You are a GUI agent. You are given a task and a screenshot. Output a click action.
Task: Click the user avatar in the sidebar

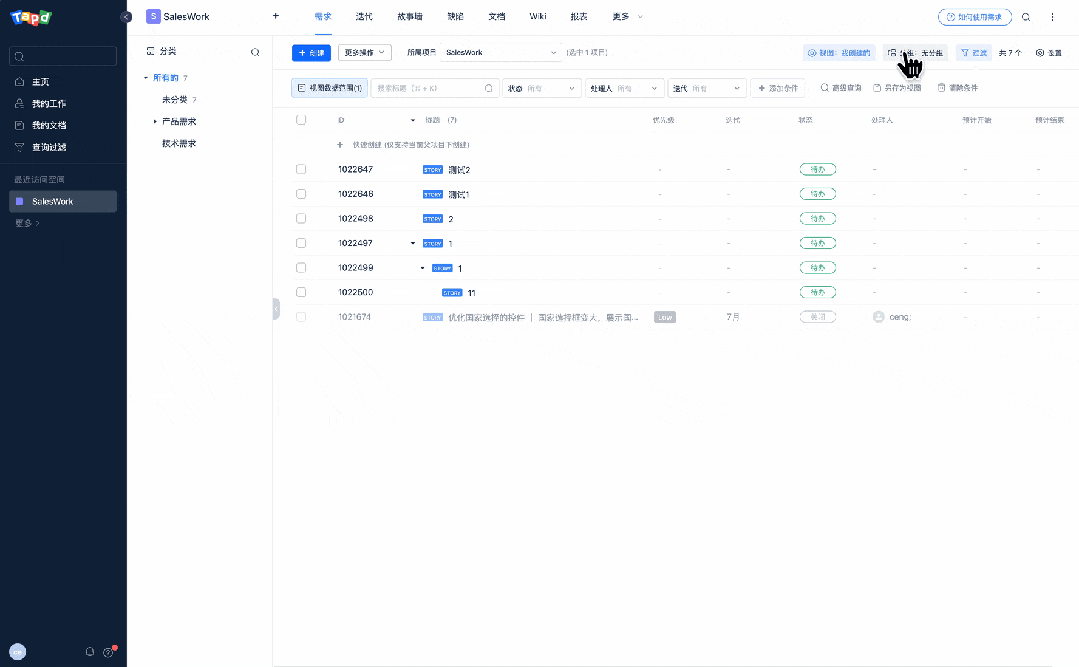pos(18,651)
